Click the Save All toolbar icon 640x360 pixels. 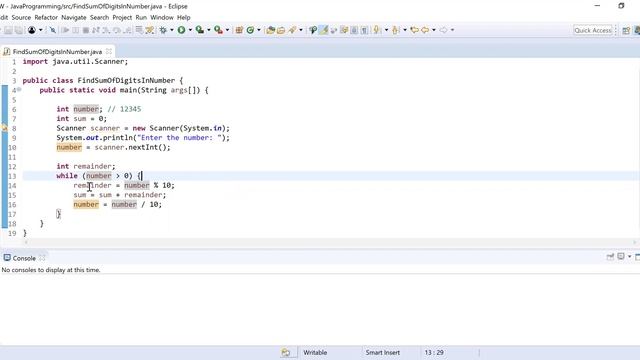(x=19, y=30)
